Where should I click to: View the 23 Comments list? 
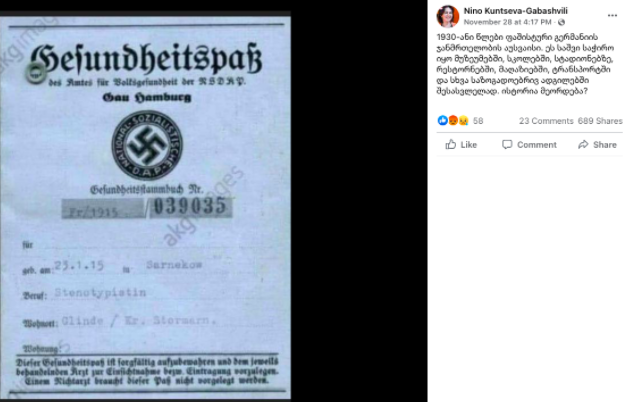[x=546, y=121]
